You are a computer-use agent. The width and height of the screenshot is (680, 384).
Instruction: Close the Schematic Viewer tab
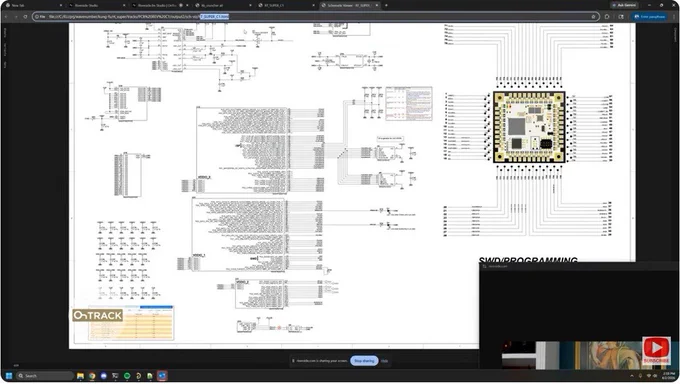[377, 5]
